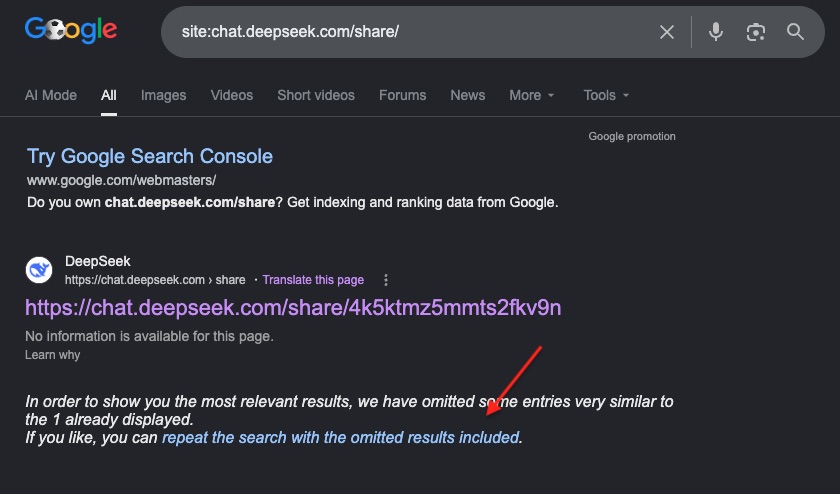Click Translate this page link
This screenshot has width=840, height=494.
coord(313,280)
